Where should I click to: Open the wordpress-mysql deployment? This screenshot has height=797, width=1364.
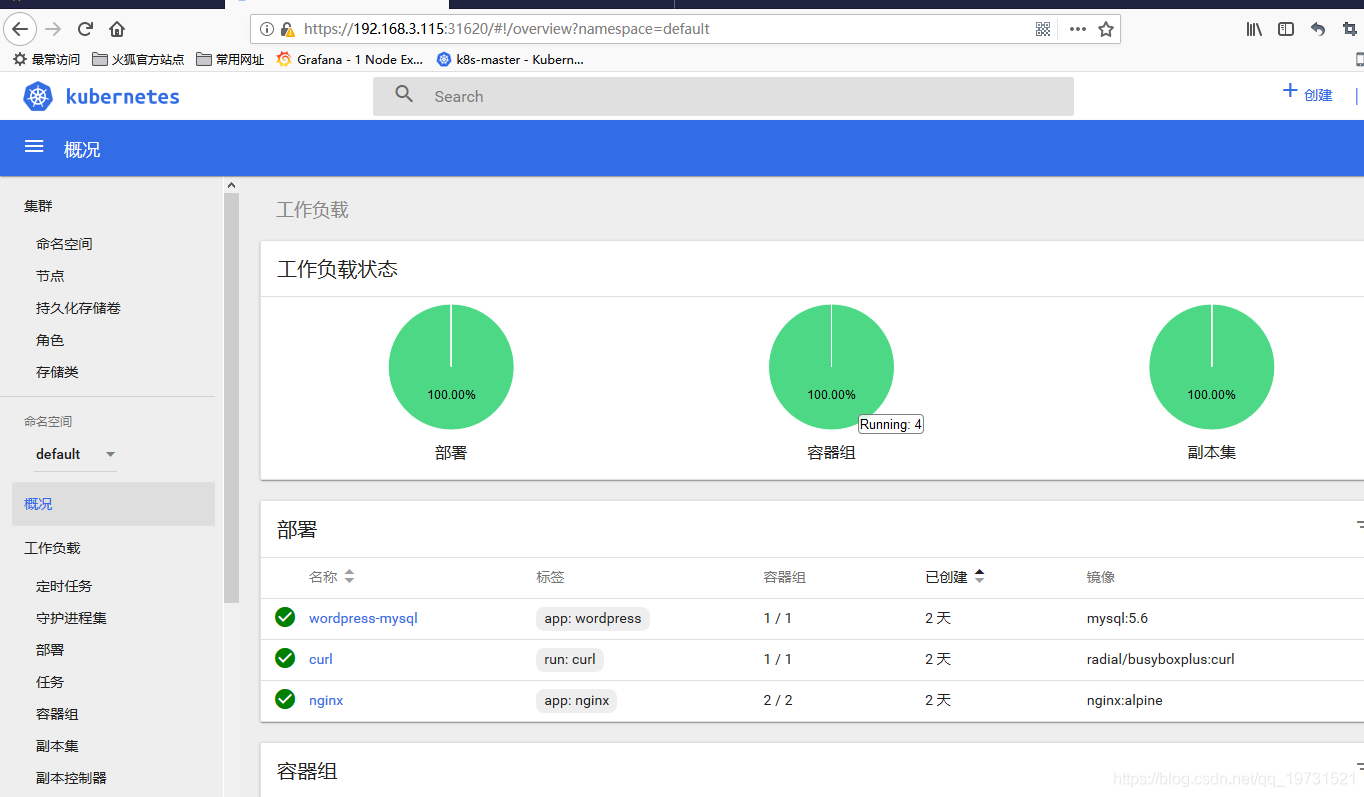[x=363, y=618]
